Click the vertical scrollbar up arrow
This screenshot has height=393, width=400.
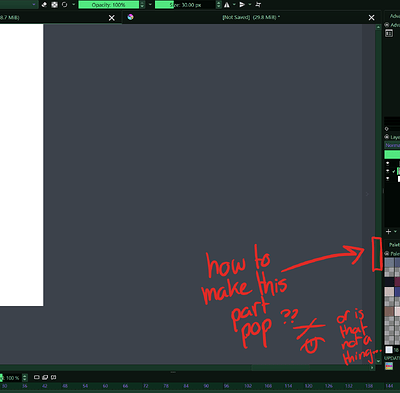tap(378, 27)
